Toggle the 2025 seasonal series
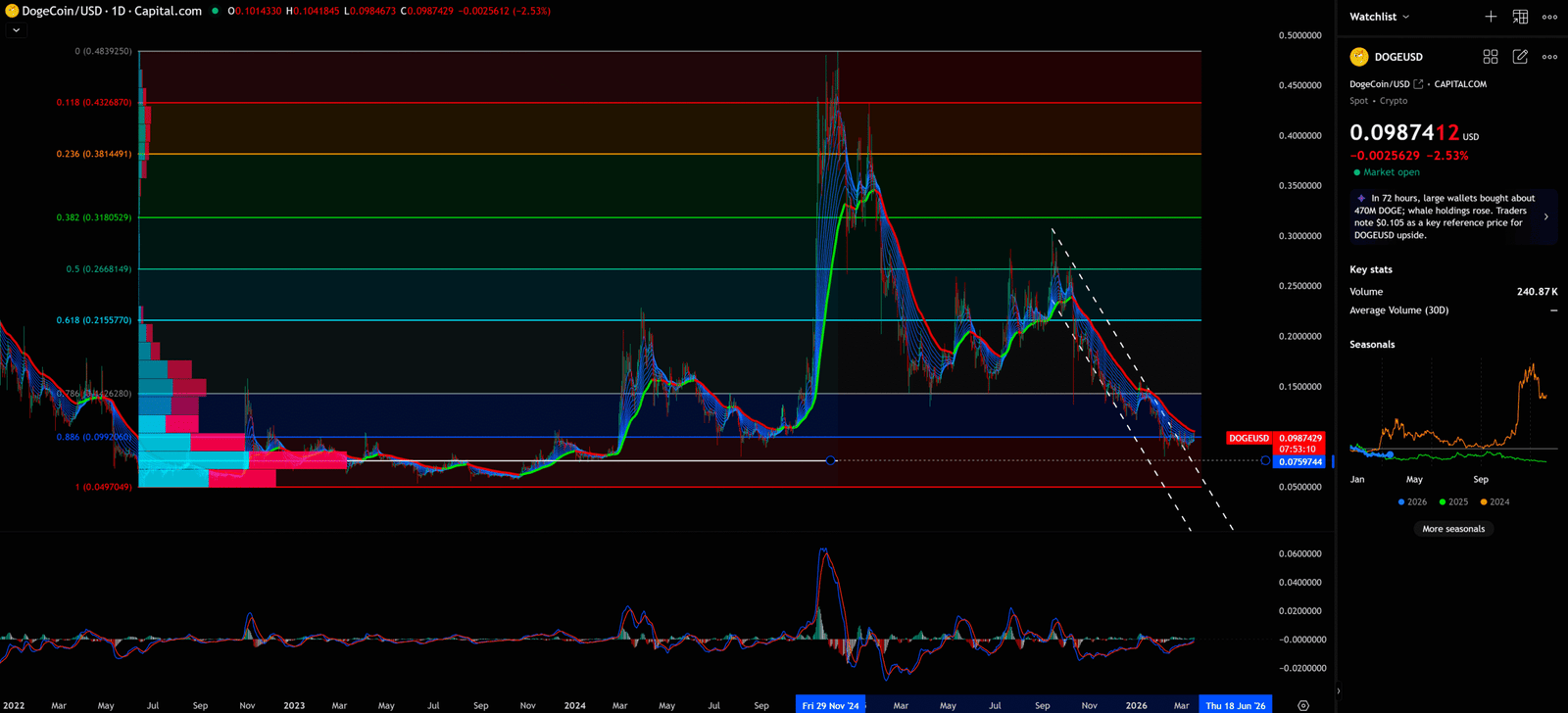Image resolution: width=1568 pixels, height=713 pixels. (x=1453, y=501)
